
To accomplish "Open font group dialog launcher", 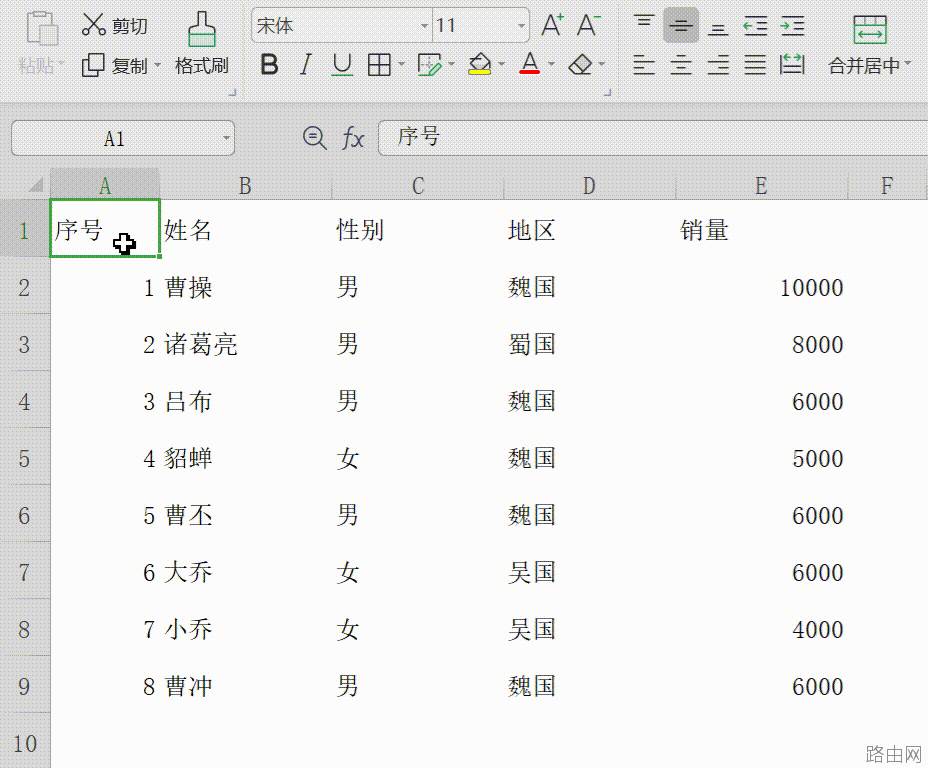I will tap(607, 92).
